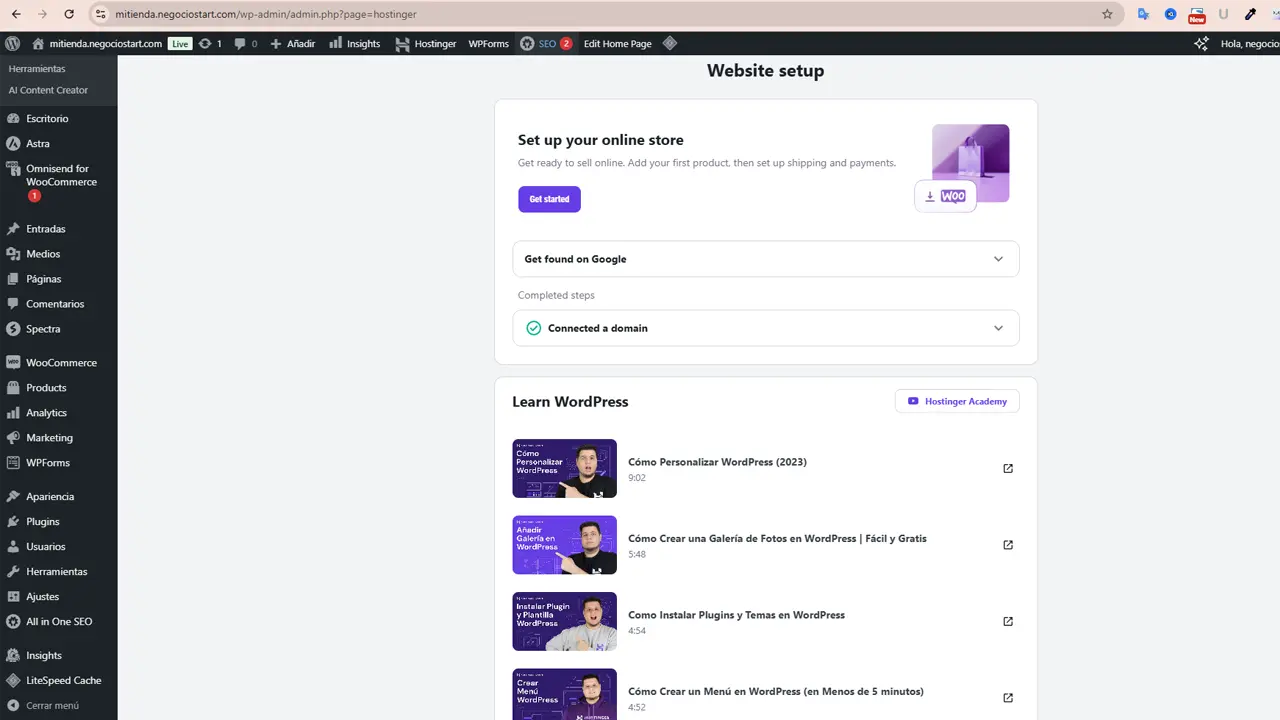Click WPForms in the top admin bar
The height and width of the screenshot is (720, 1280).
coord(488,43)
